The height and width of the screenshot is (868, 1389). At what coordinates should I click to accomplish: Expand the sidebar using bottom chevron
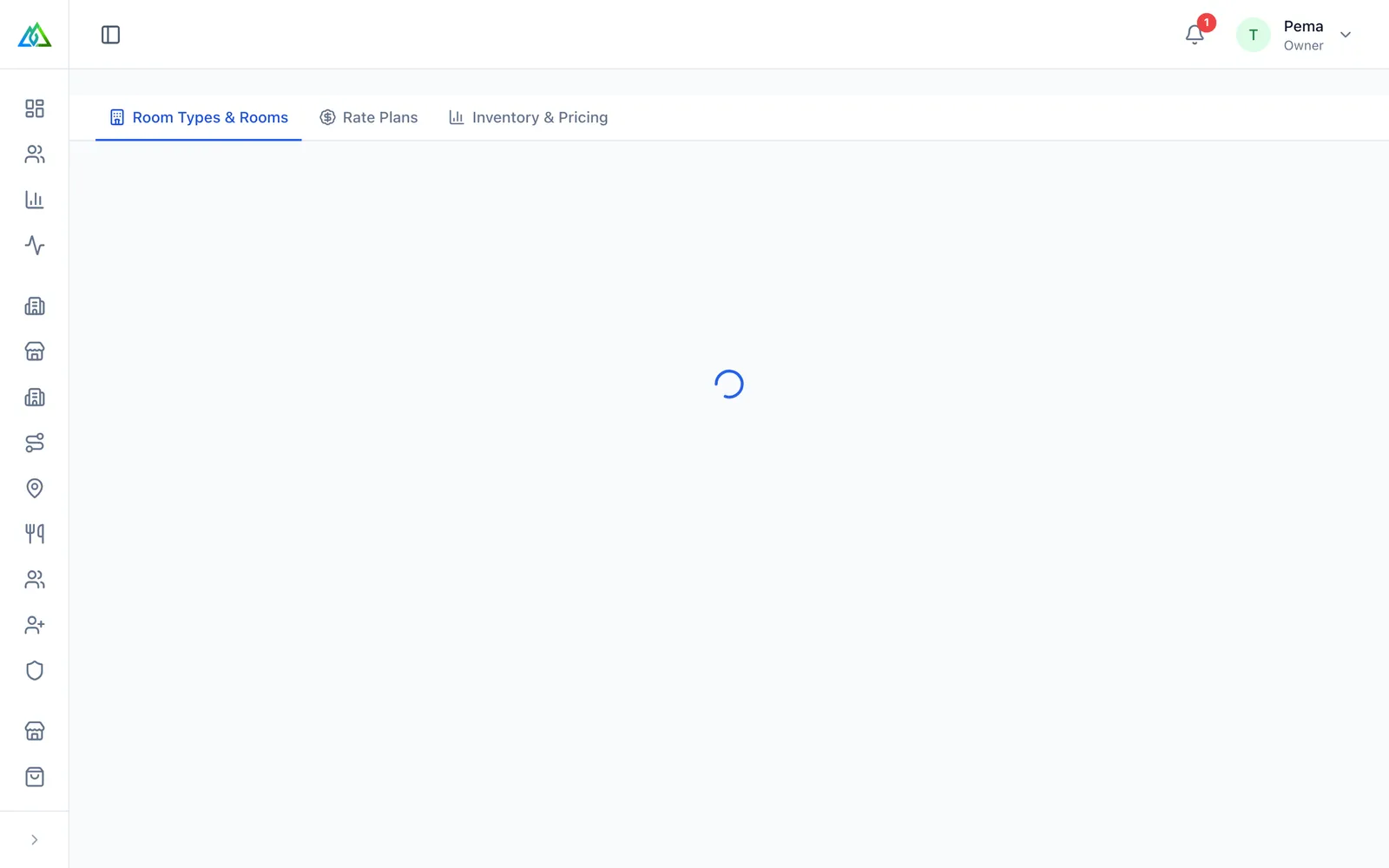point(35,839)
